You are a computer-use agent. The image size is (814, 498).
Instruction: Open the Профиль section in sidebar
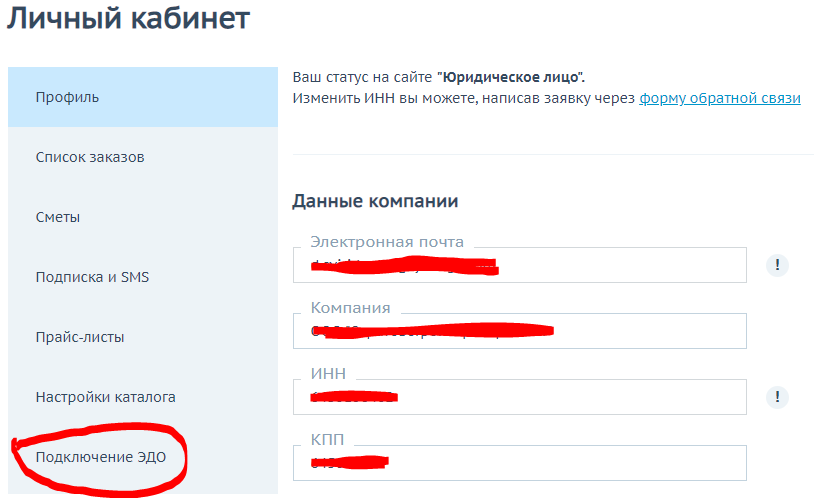pos(143,97)
